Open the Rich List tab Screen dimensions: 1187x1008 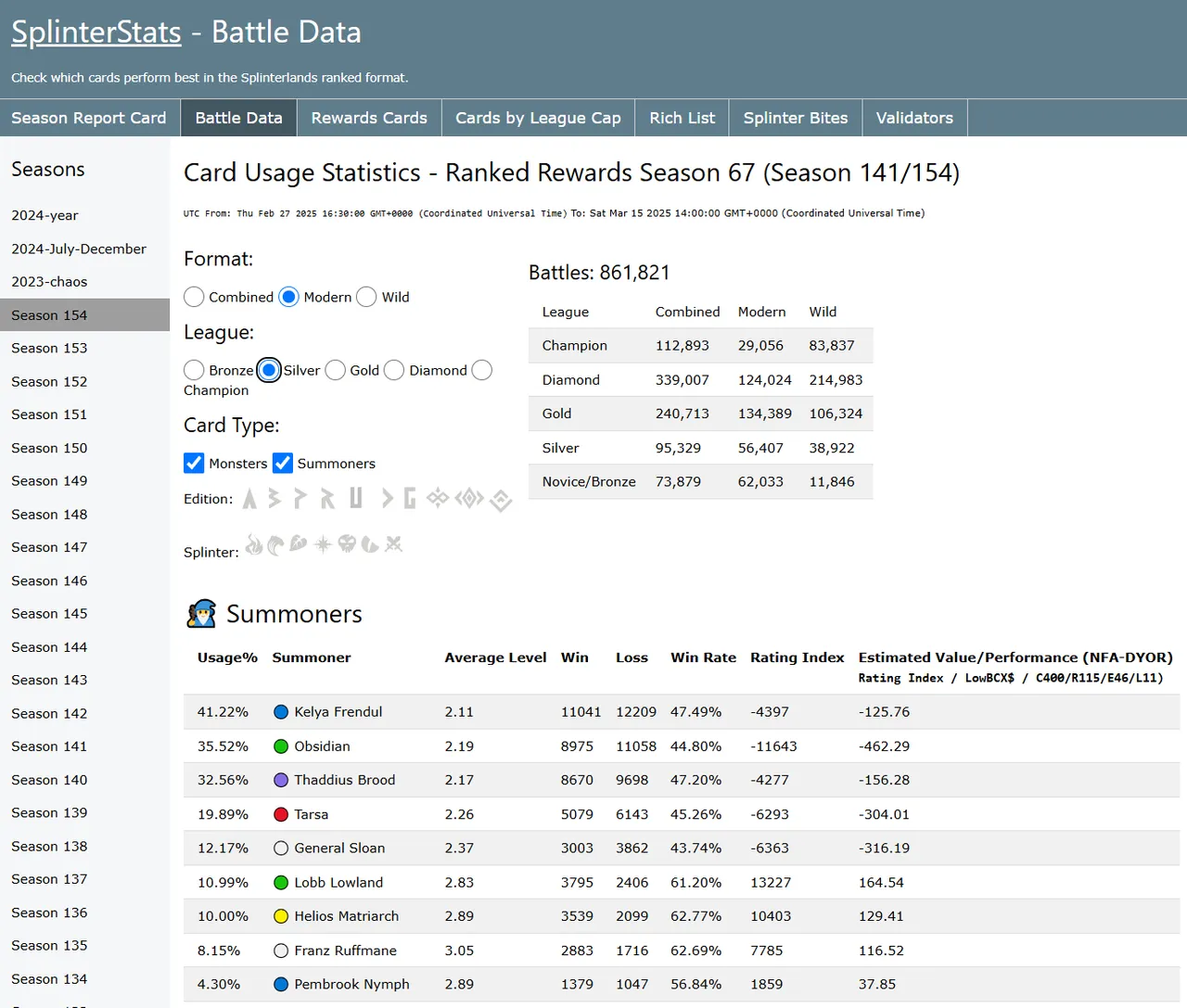click(682, 118)
